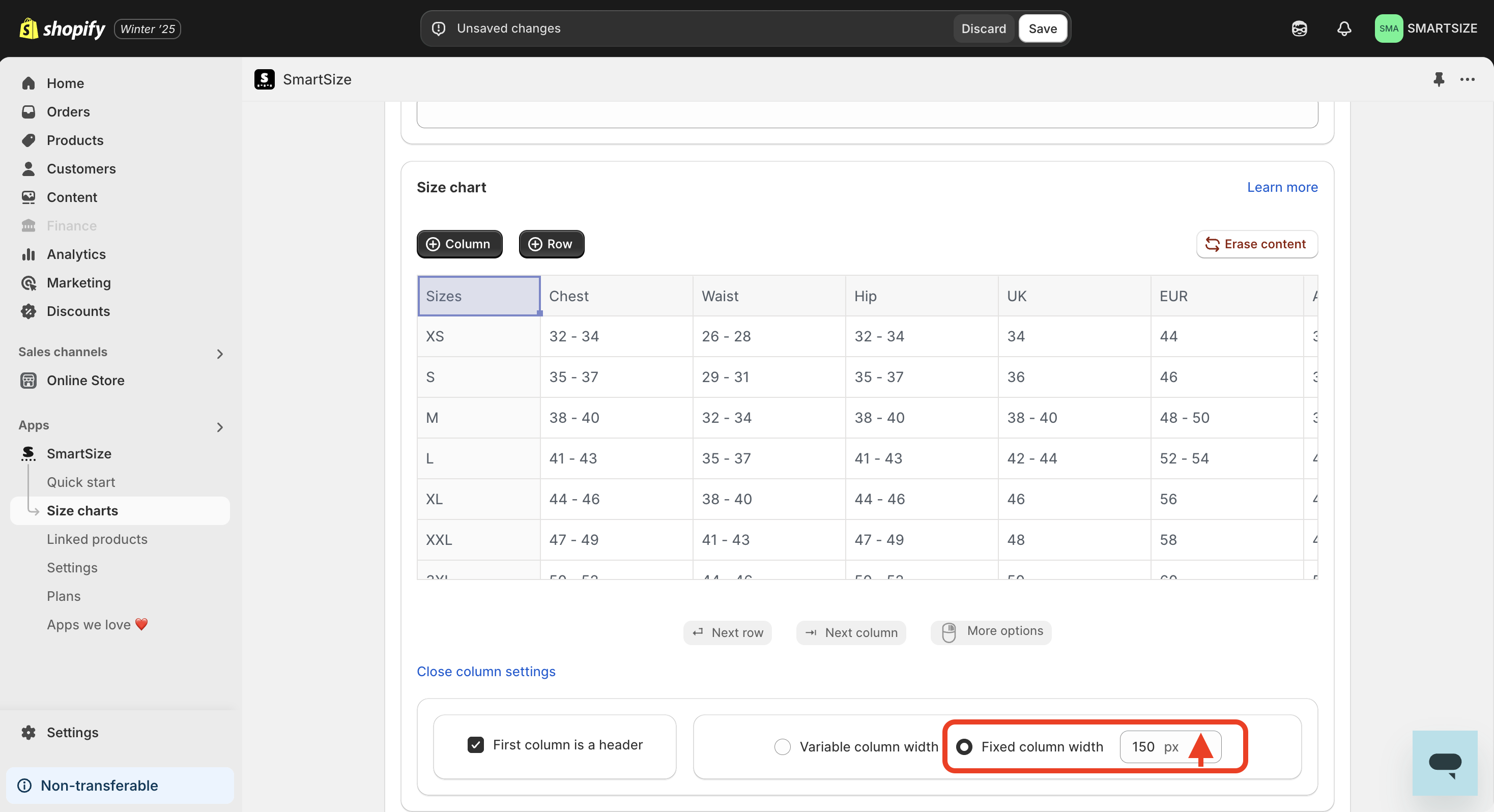Open the chat support widget
Viewport: 1494px width, 812px height.
point(1445,763)
